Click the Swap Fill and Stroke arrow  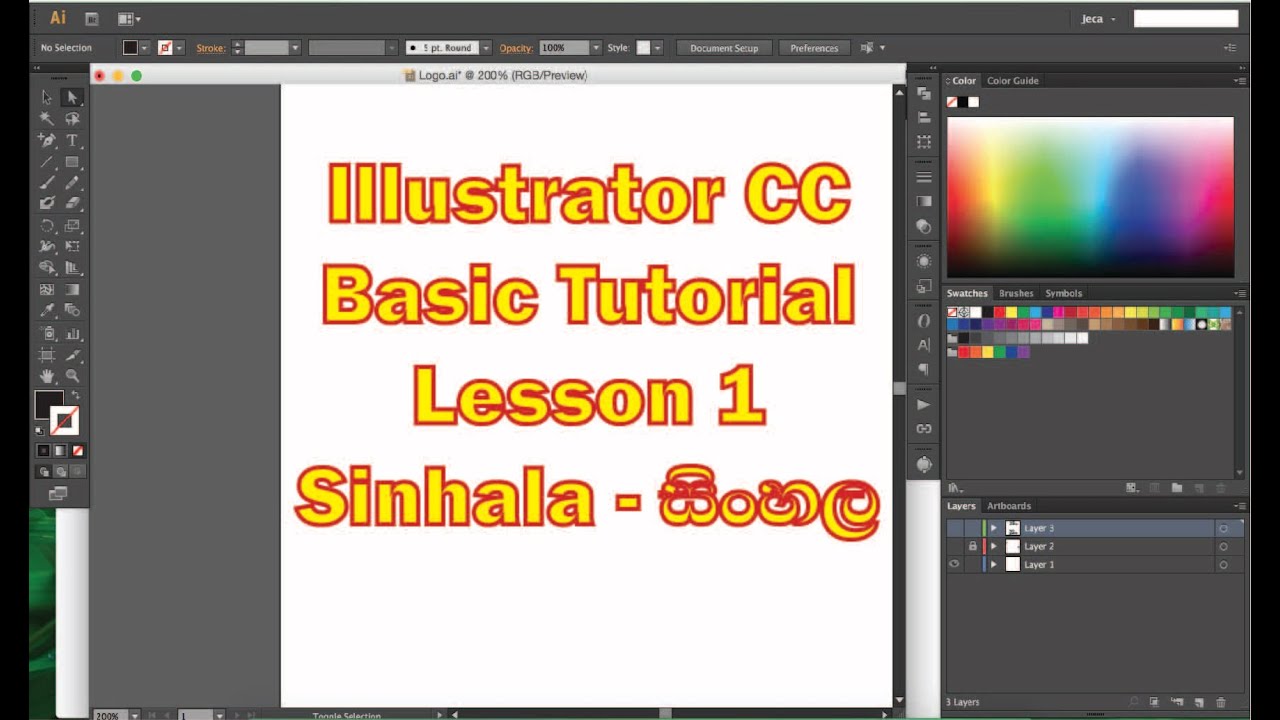(x=75, y=396)
